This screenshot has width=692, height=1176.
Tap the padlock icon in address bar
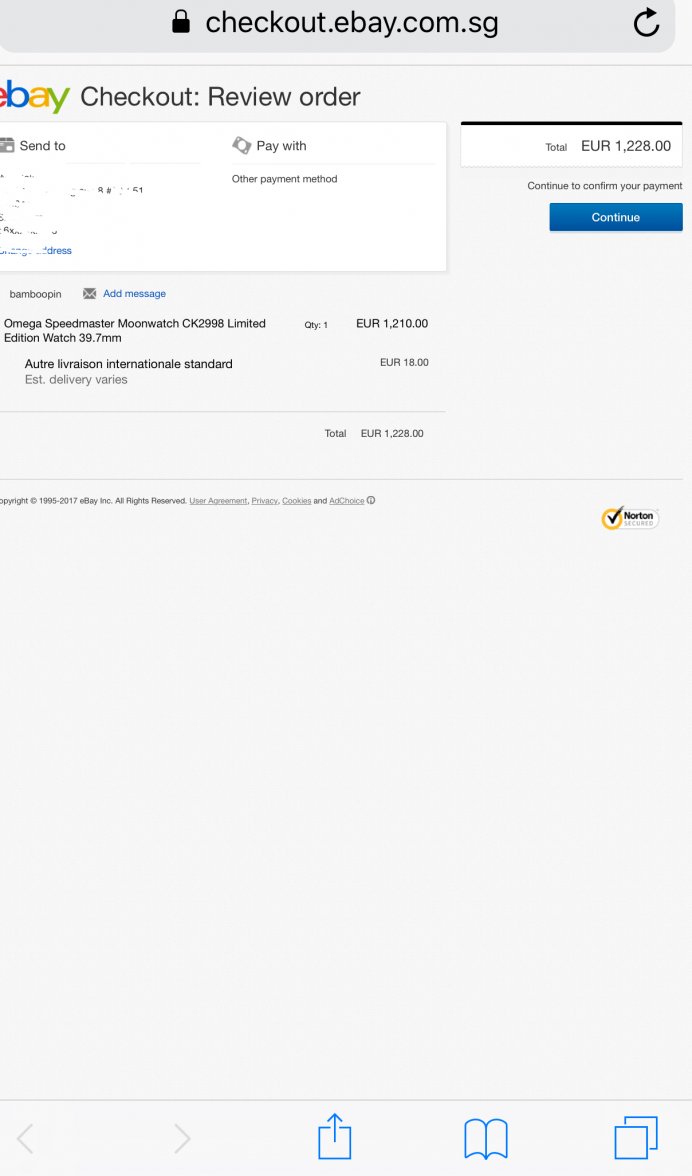tap(181, 22)
